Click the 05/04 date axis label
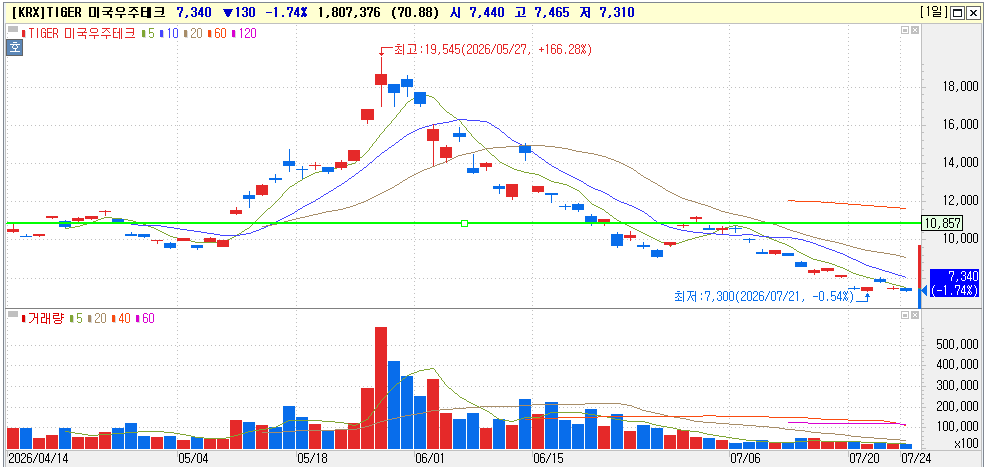Screen dimensions: 984x467 [x=194, y=459]
